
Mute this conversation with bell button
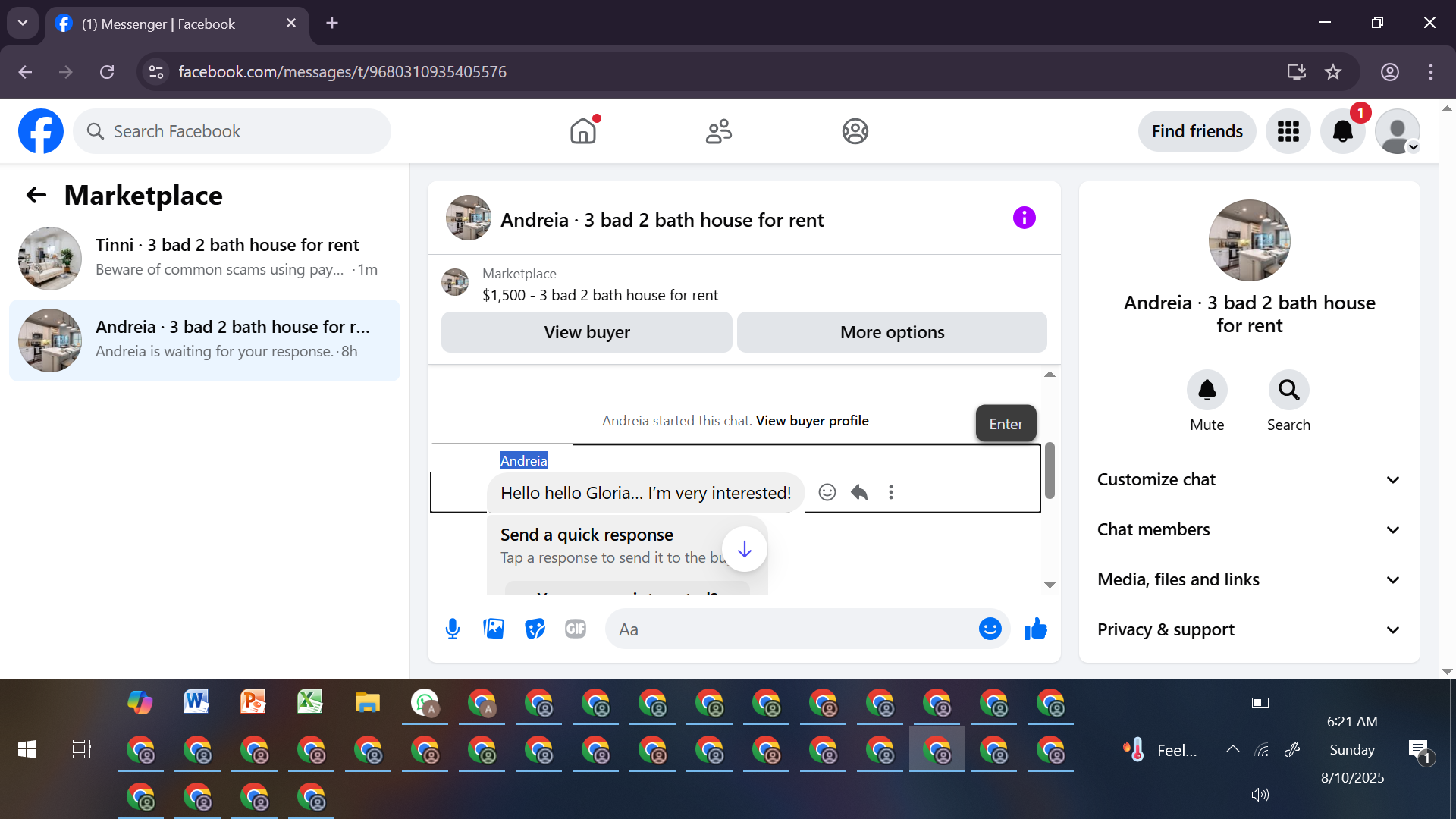click(1207, 391)
